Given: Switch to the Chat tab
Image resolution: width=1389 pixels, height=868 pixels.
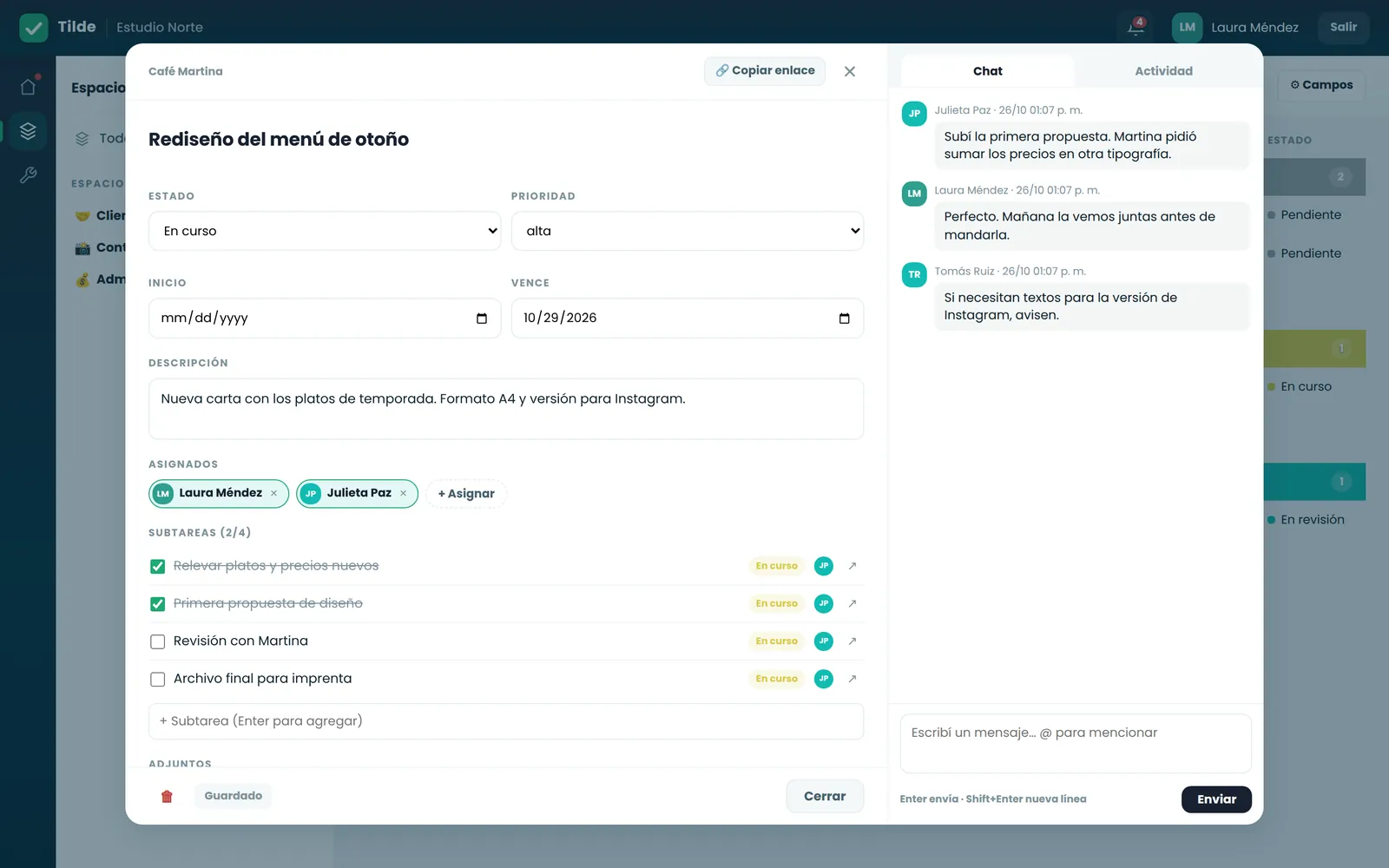Looking at the screenshot, I should click(x=988, y=71).
